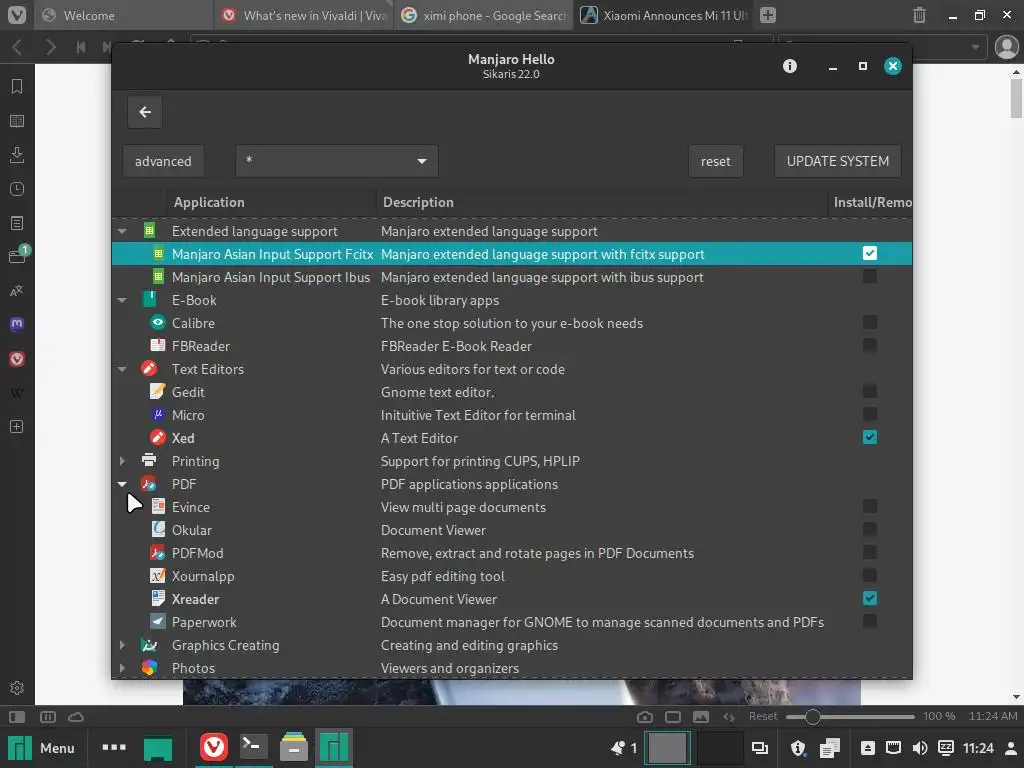Image resolution: width=1024 pixels, height=768 pixels.
Task: Click the FBReader app icon
Action: click(157, 345)
